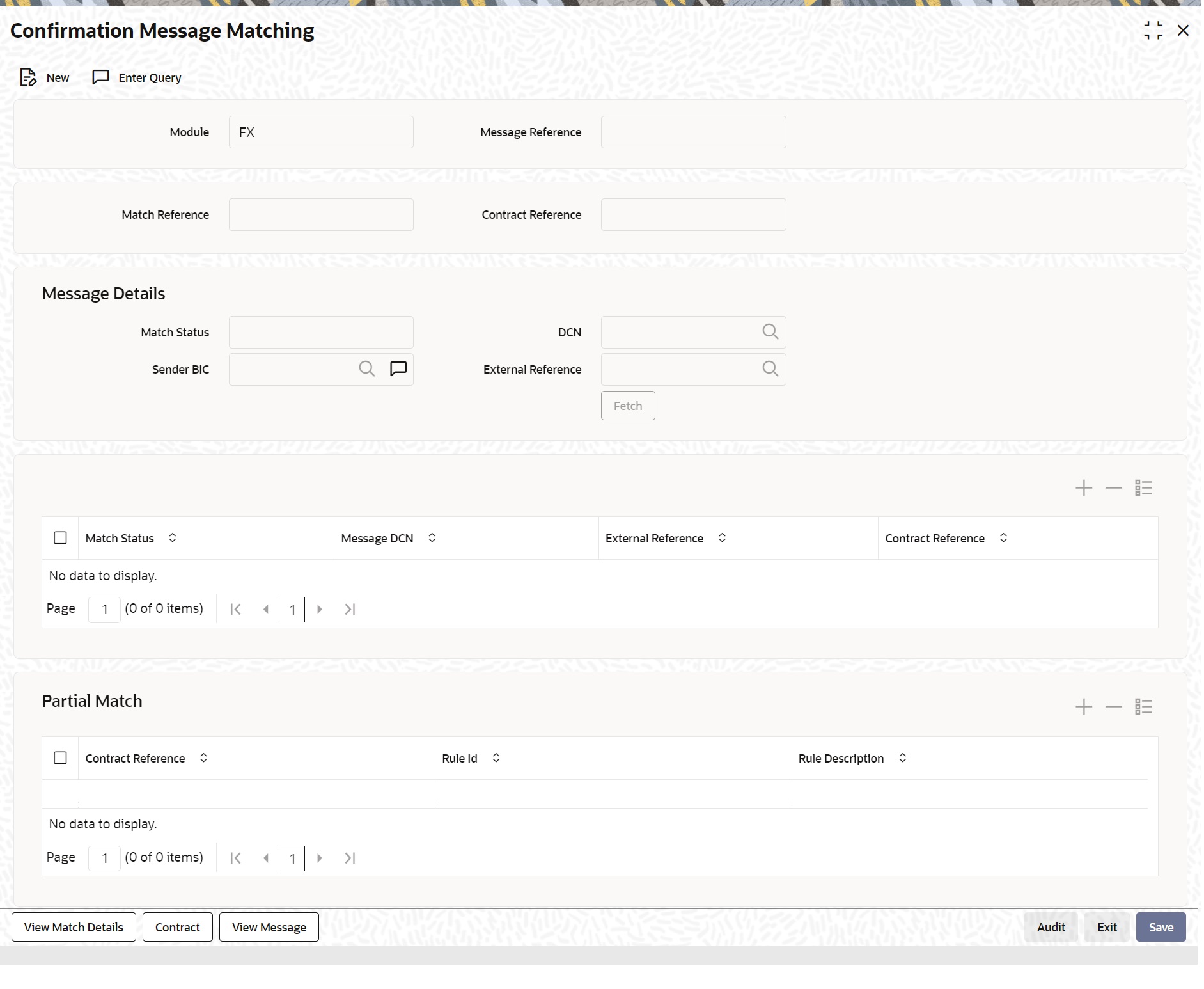Viewport: 1204px width, 989px height.
Task: Go to last page of message table
Action: point(350,610)
